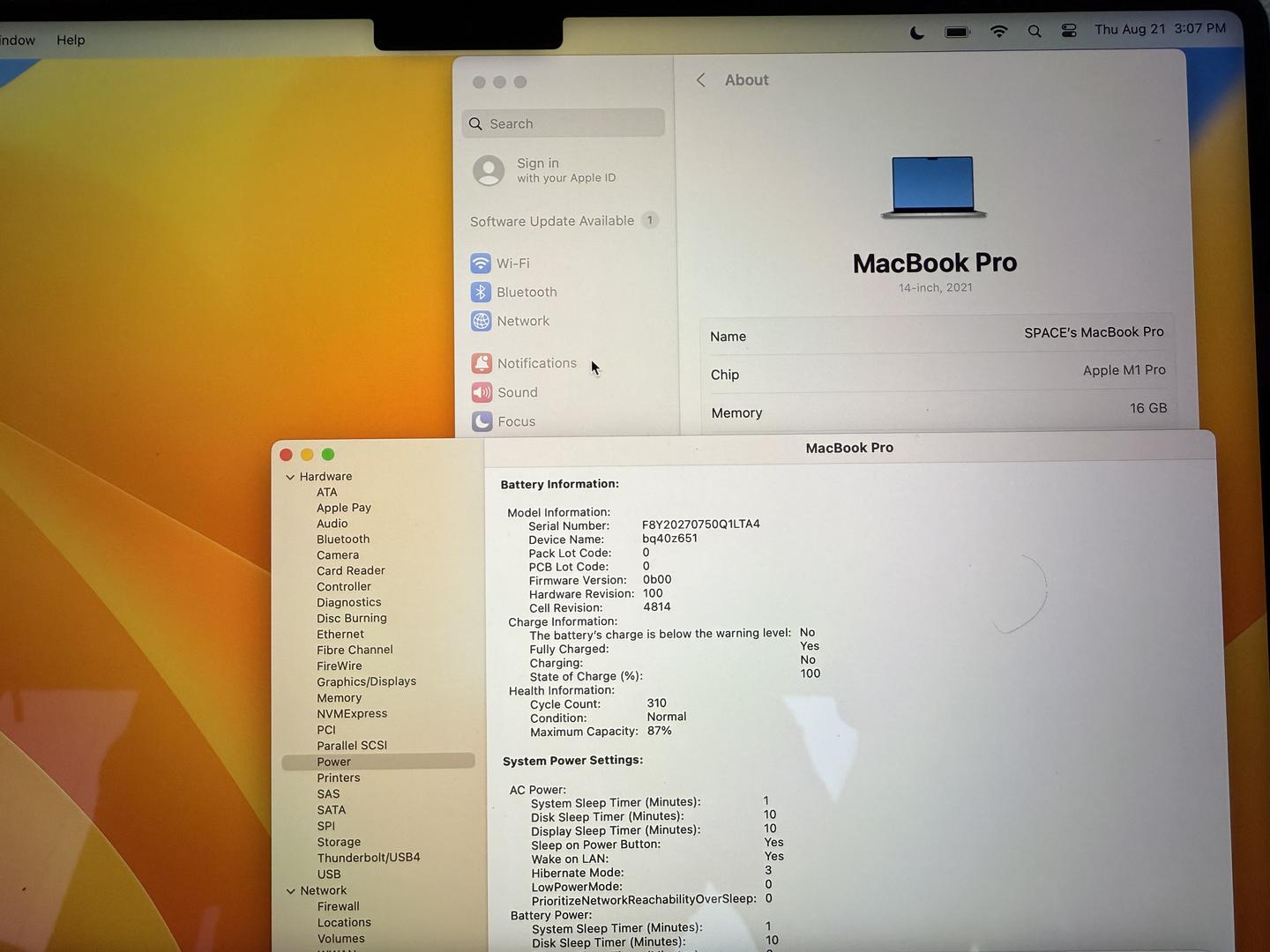Select NVMExpress in the Hardware list
1270x952 pixels.
pos(352,713)
